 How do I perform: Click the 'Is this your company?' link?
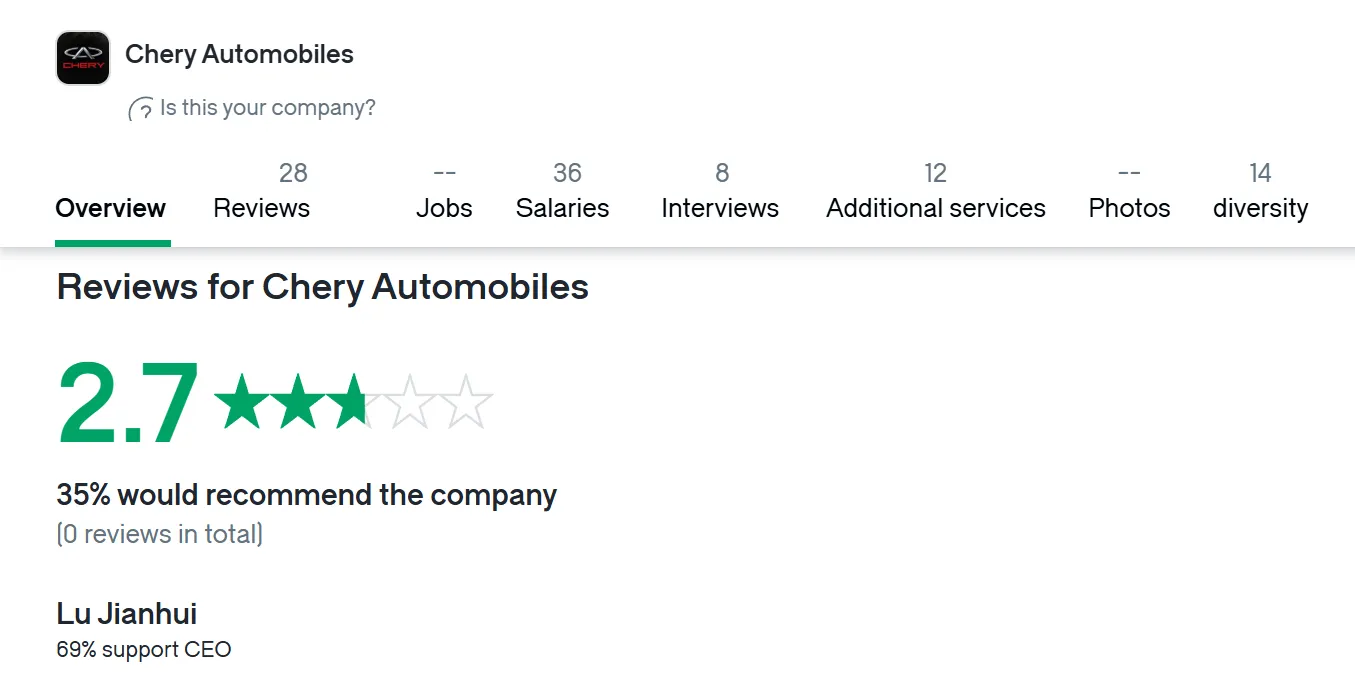coord(268,108)
